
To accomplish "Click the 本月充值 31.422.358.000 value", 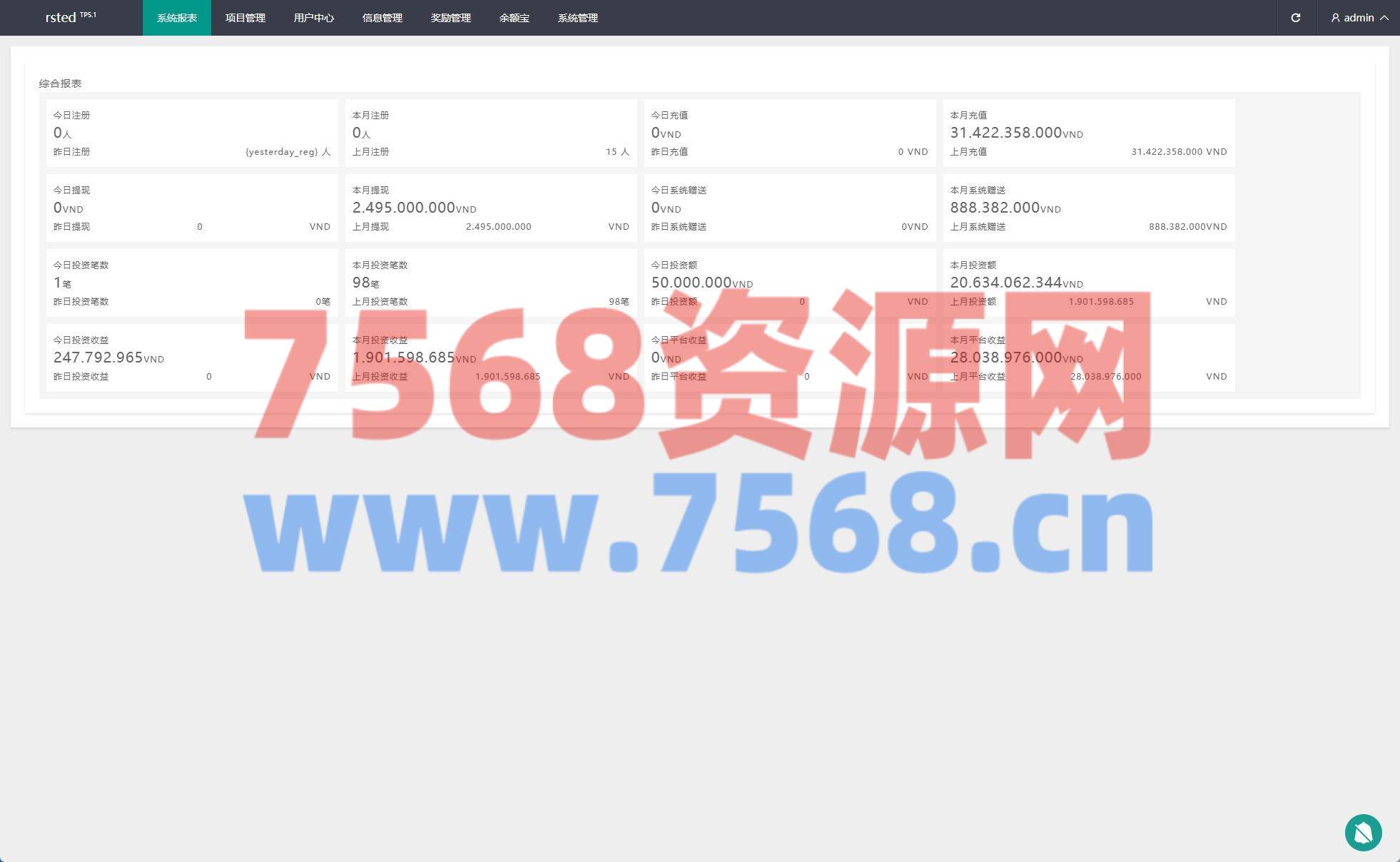I will coord(1006,133).
